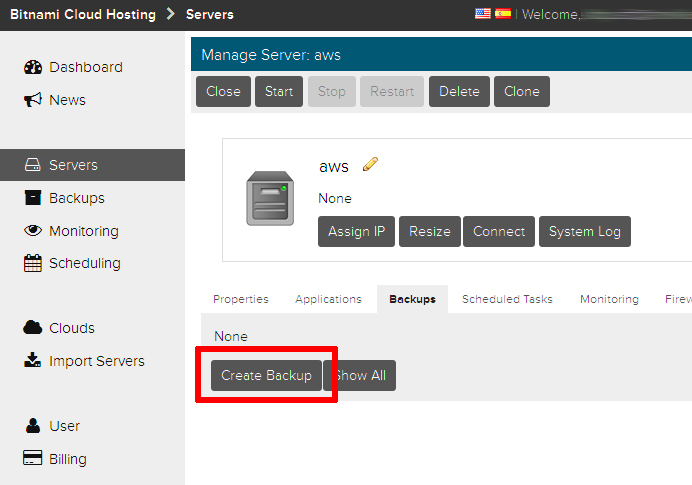Screen dimensions: 692x485
Task: Click the disabled Stop button
Action: point(332,91)
